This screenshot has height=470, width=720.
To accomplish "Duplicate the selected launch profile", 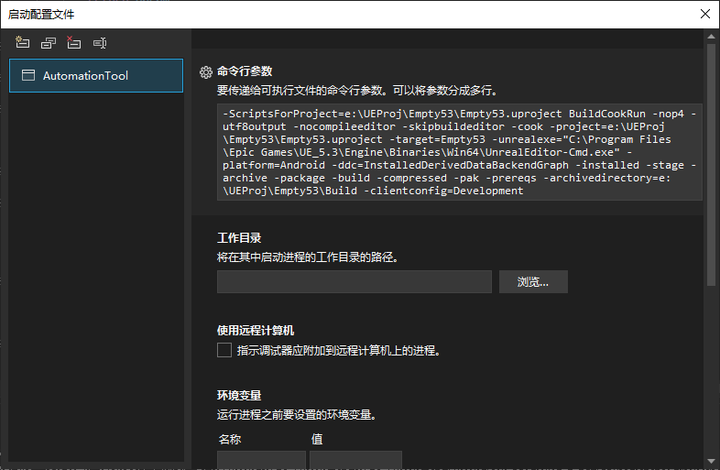I will tap(48, 43).
